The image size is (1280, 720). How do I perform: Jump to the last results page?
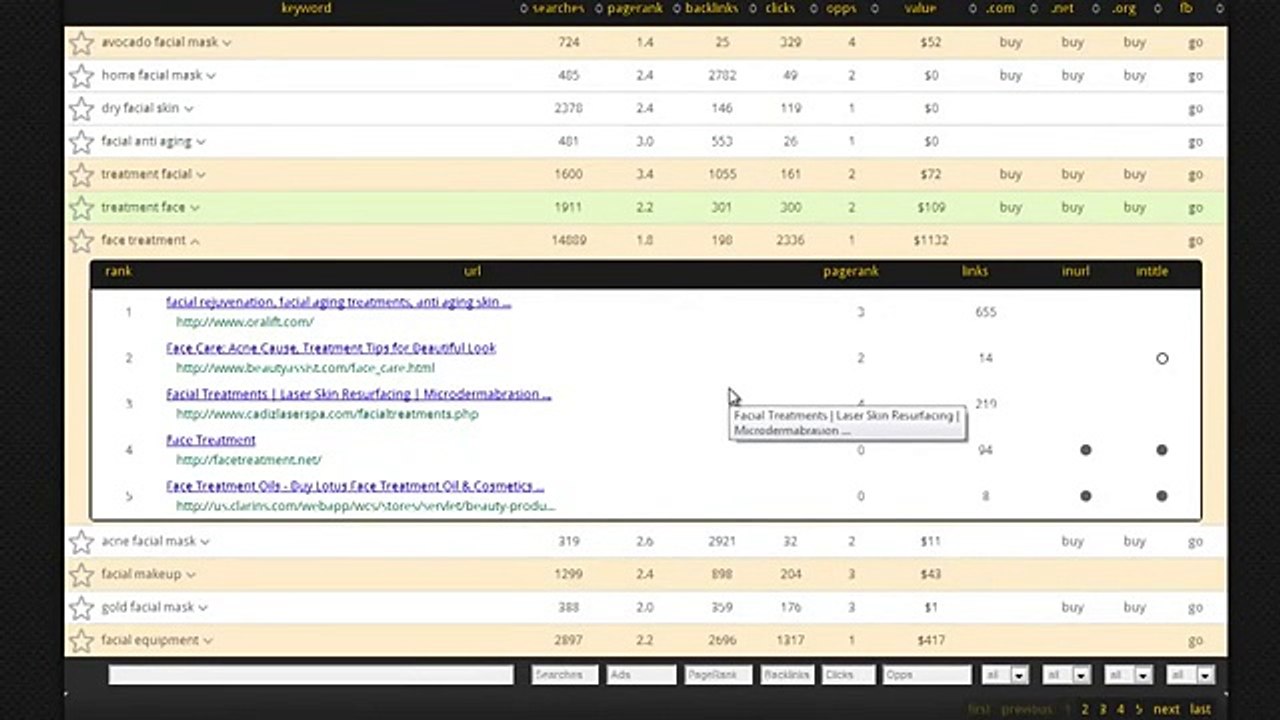pos(1200,709)
